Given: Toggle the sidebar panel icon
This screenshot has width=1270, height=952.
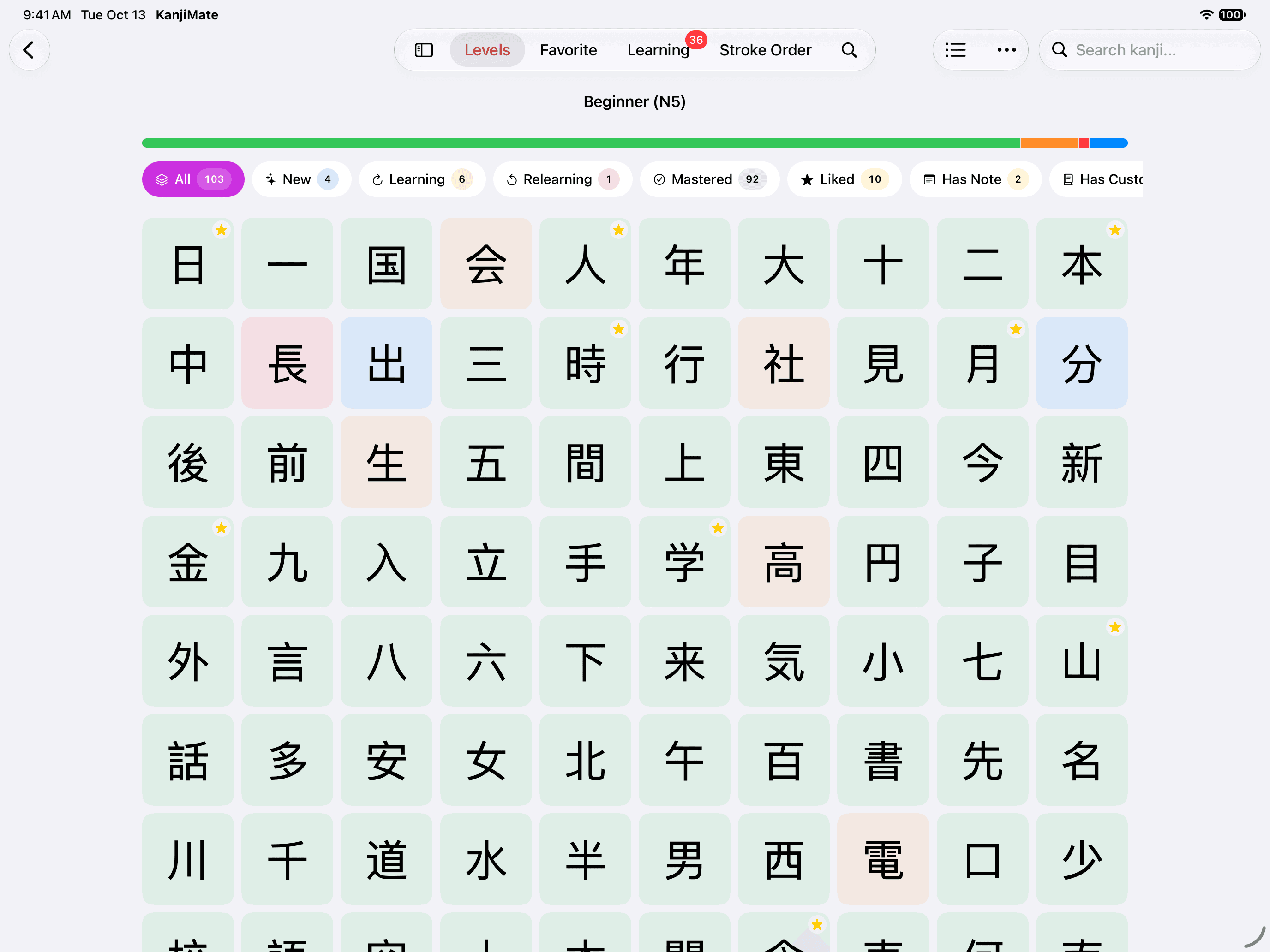Looking at the screenshot, I should (424, 50).
